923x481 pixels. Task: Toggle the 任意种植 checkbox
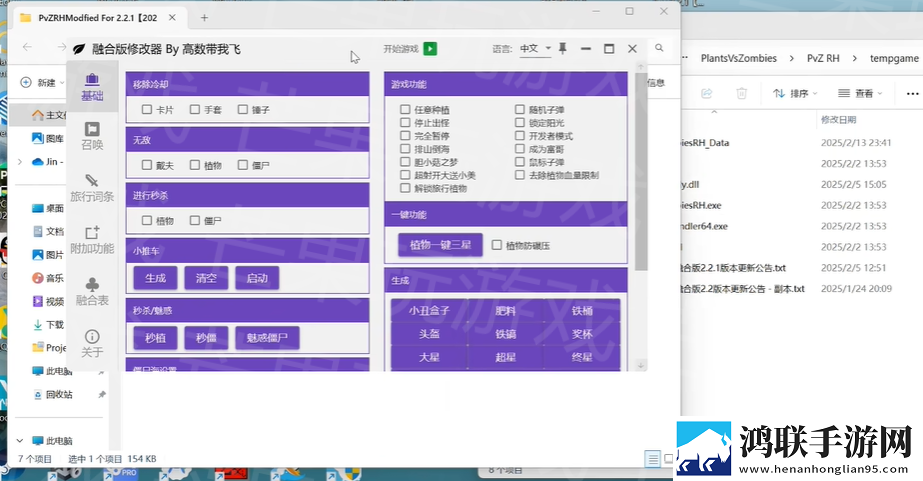(405, 110)
